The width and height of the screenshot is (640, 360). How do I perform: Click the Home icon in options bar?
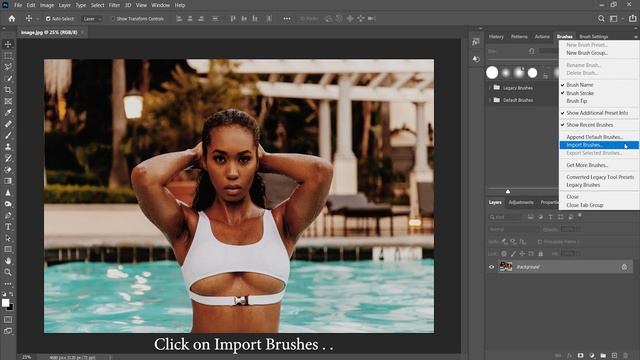tap(12, 19)
